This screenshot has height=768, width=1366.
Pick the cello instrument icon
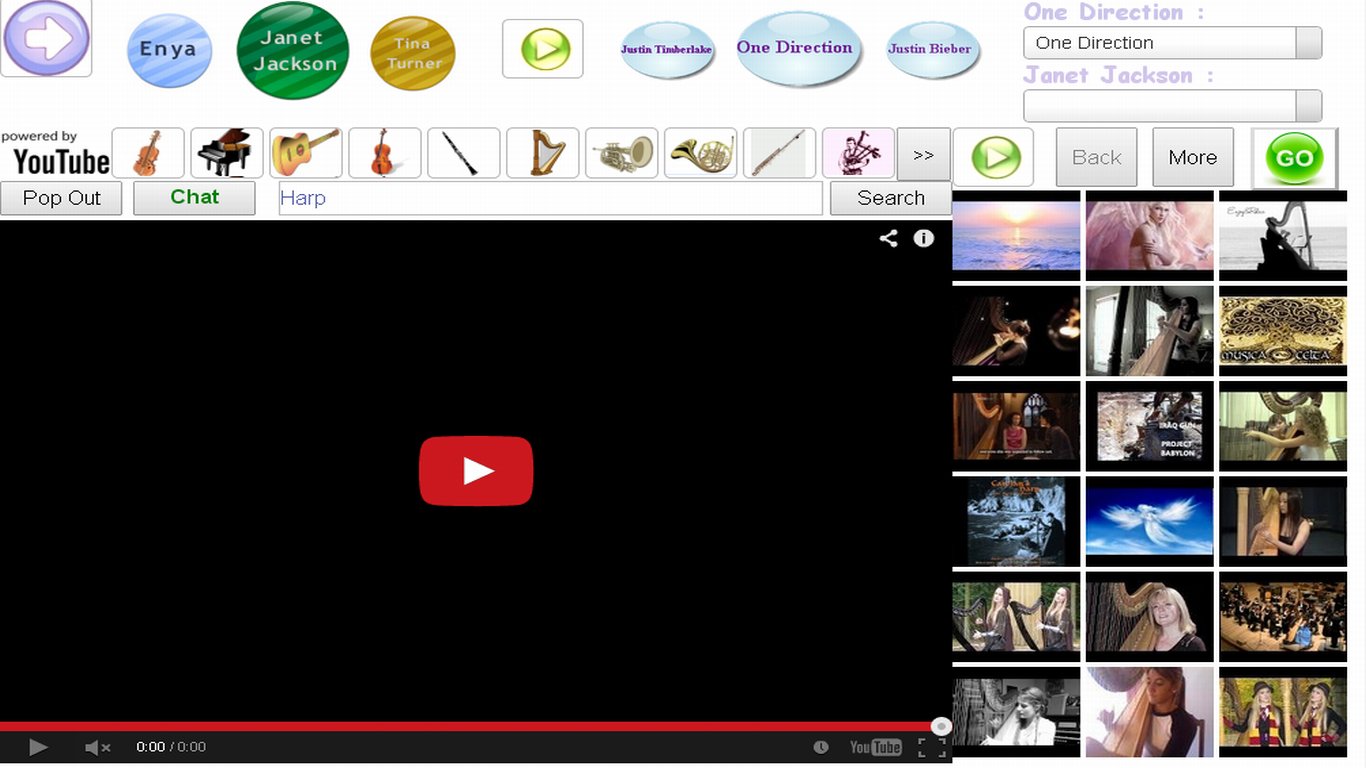(385, 153)
